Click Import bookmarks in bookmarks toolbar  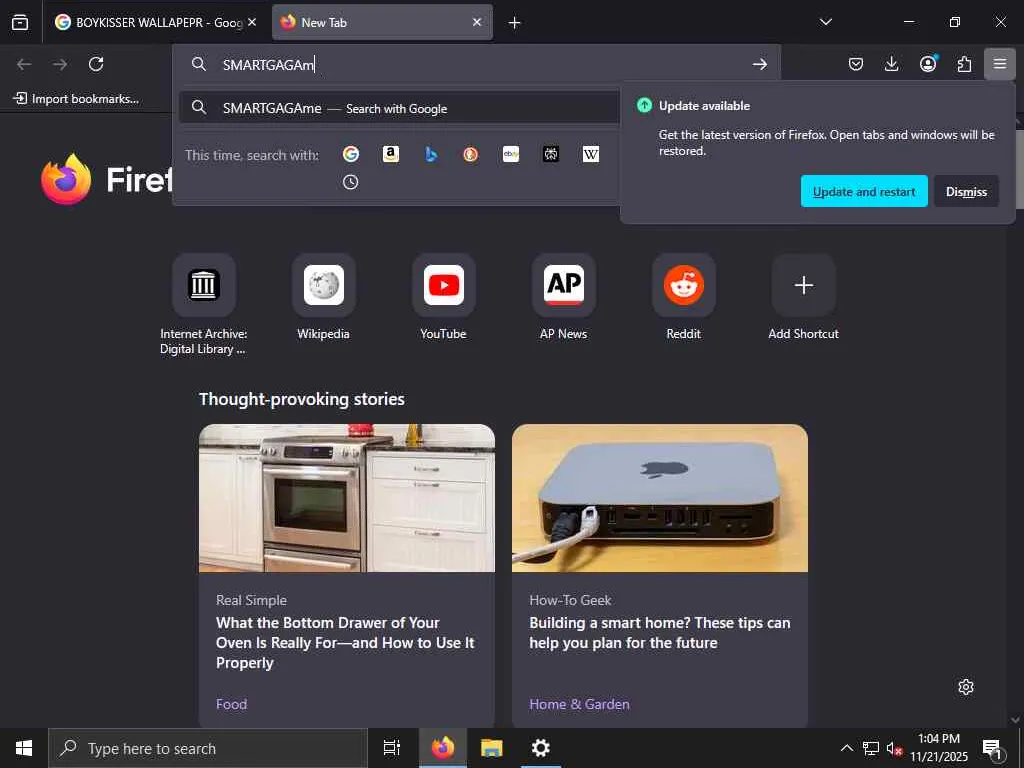pos(76,99)
